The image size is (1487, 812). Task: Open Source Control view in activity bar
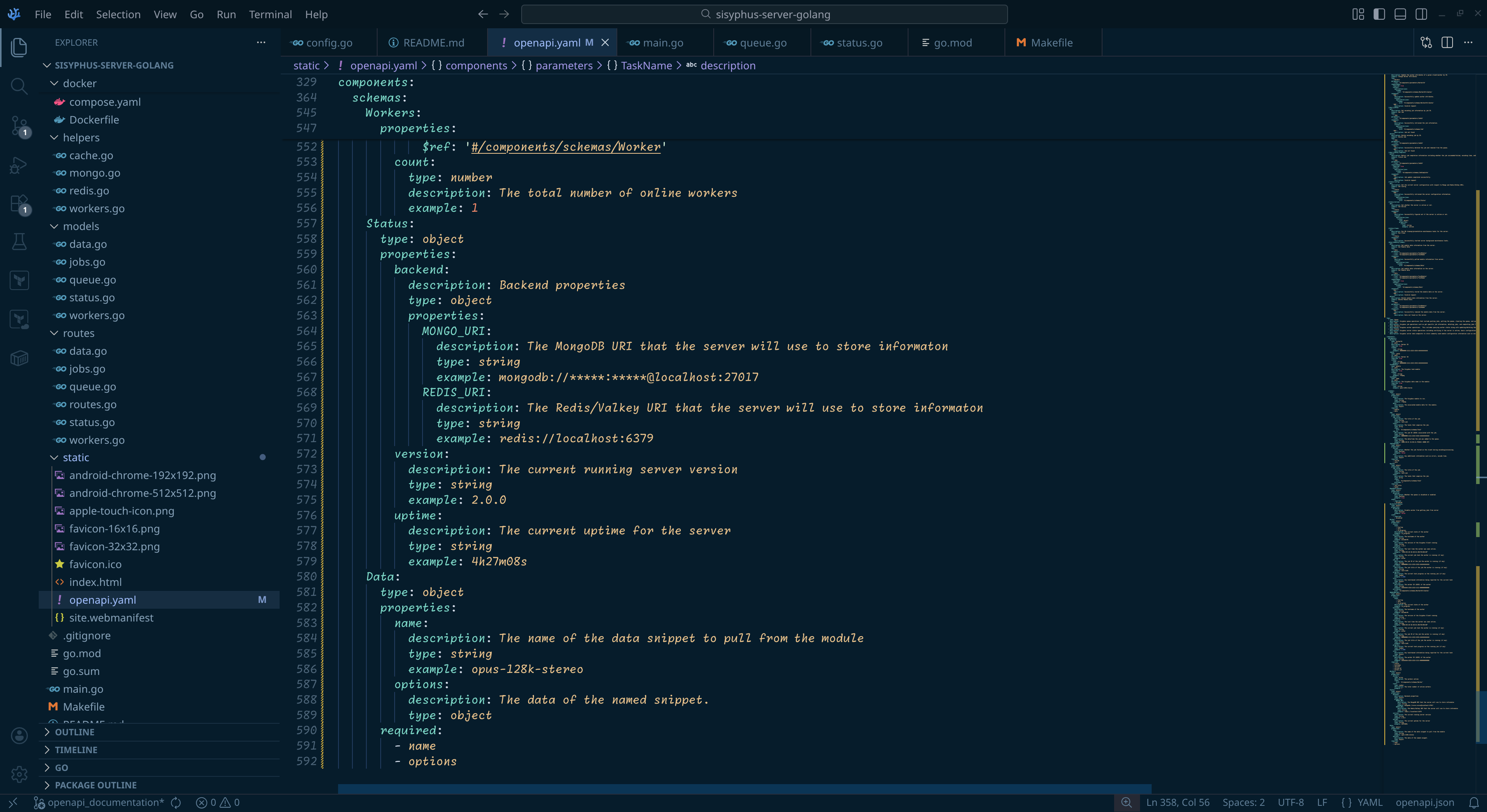19,125
